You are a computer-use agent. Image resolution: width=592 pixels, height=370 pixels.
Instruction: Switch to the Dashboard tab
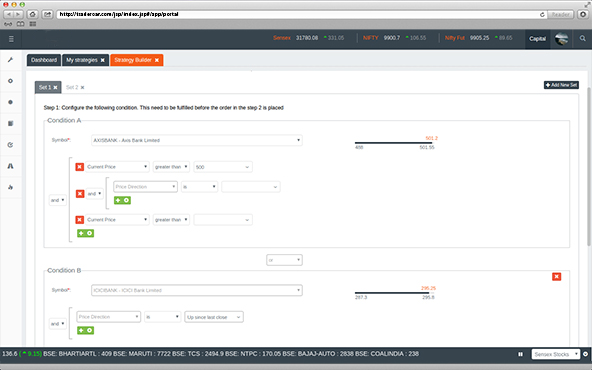click(x=44, y=60)
